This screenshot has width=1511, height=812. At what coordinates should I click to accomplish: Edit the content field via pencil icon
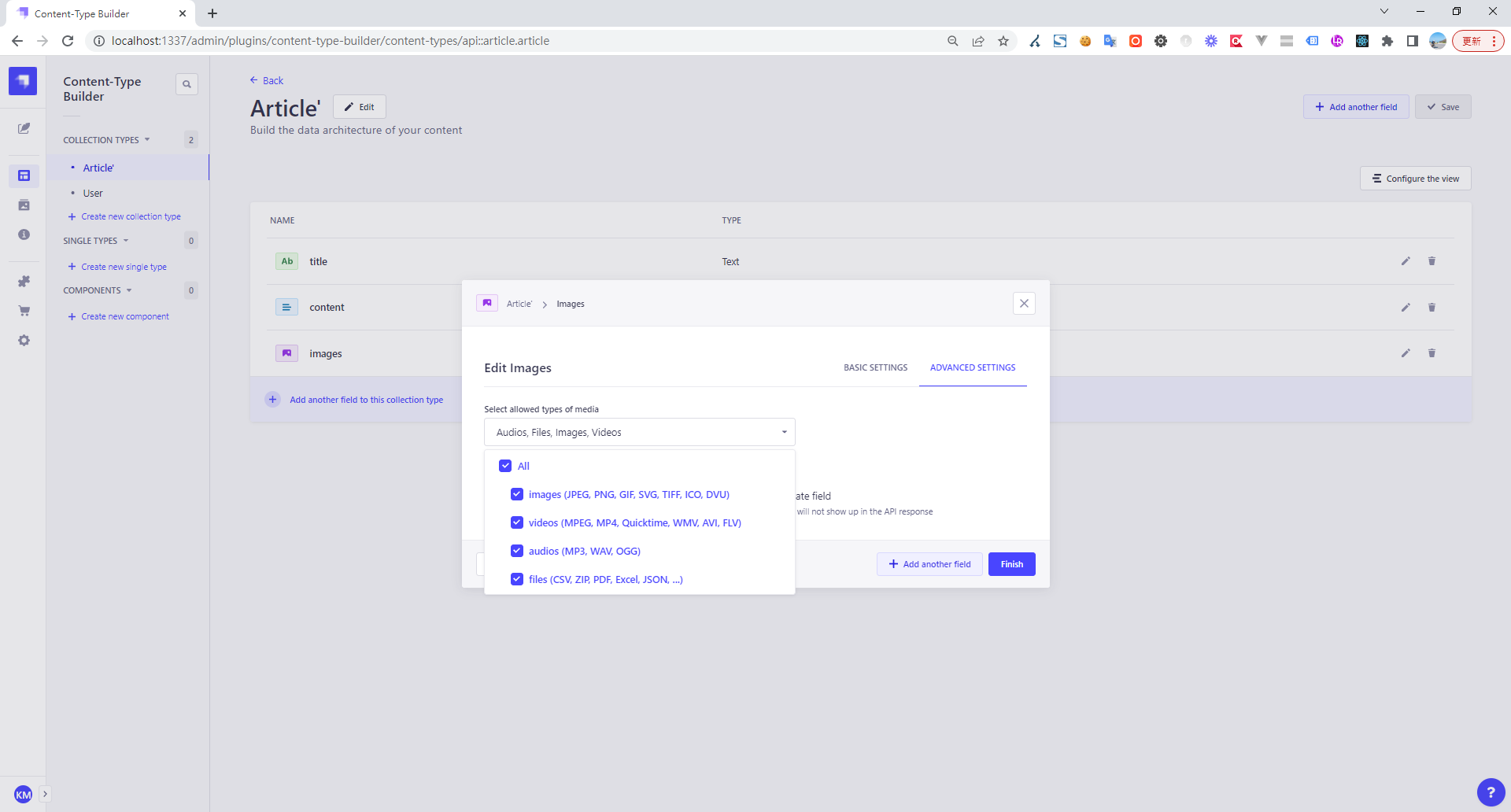coord(1405,308)
